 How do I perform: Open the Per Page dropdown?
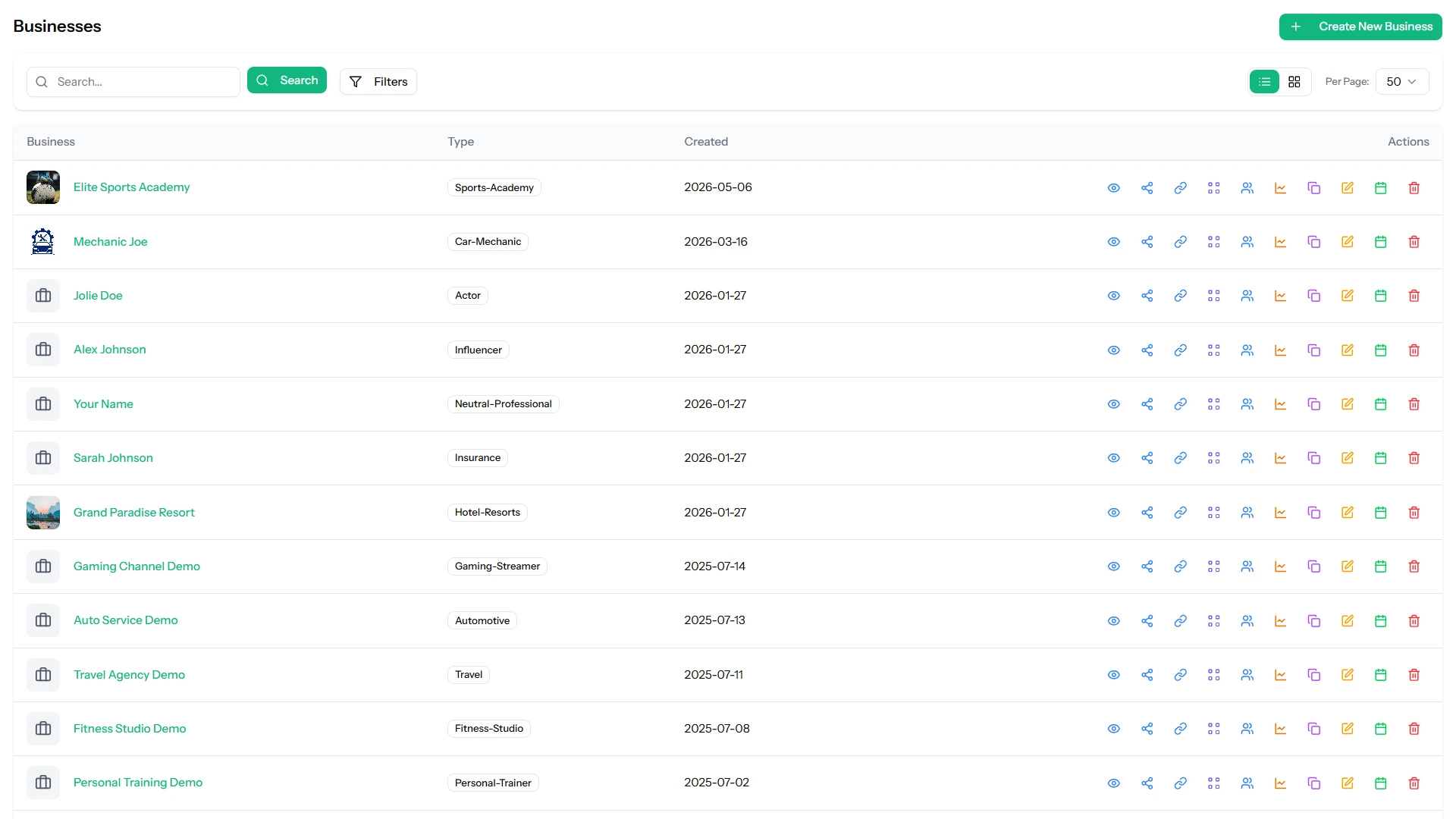tap(1401, 82)
